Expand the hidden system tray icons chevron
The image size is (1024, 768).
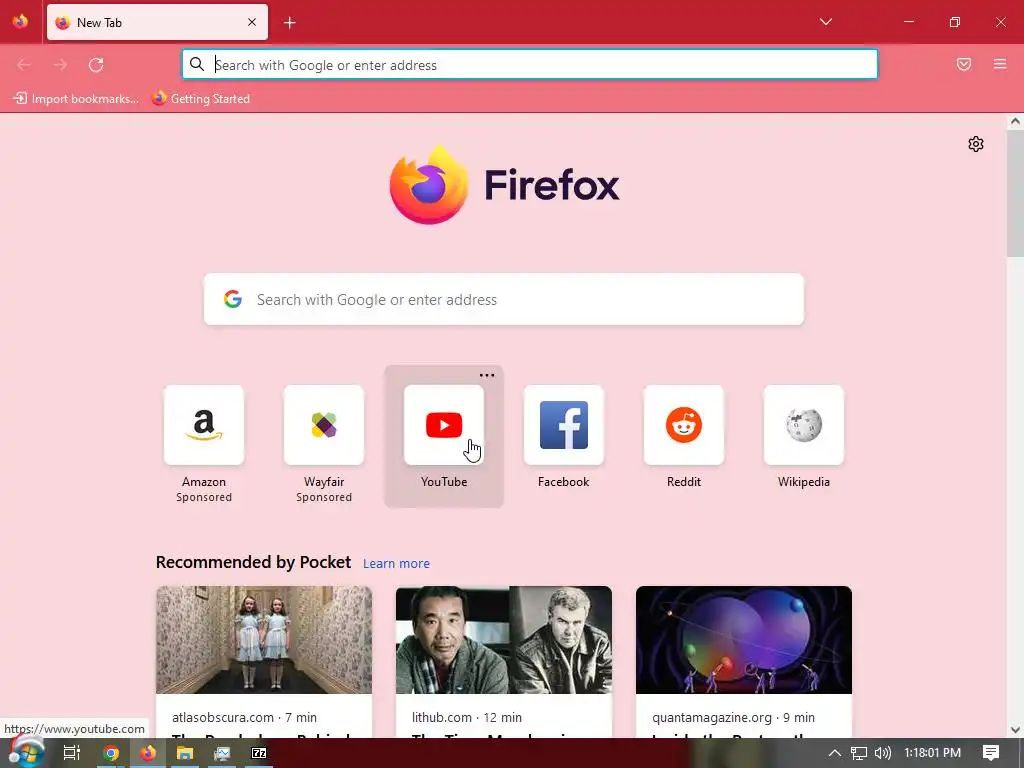click(x=835, y=753)
